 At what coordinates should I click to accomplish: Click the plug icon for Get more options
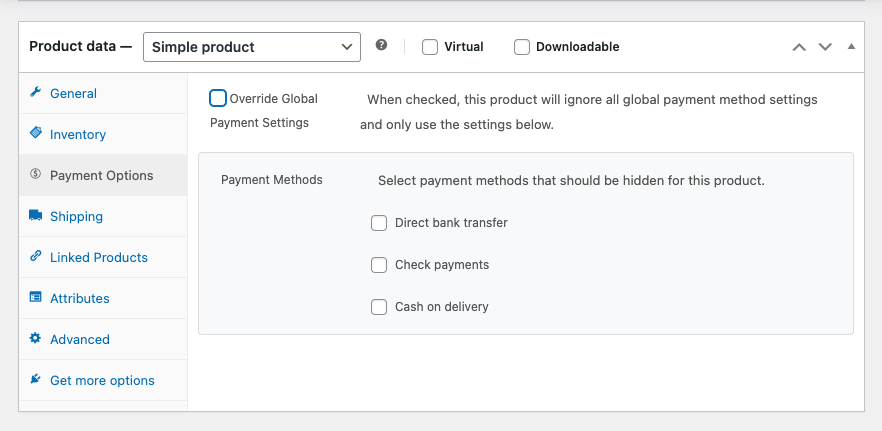click(x=36, y=380)
